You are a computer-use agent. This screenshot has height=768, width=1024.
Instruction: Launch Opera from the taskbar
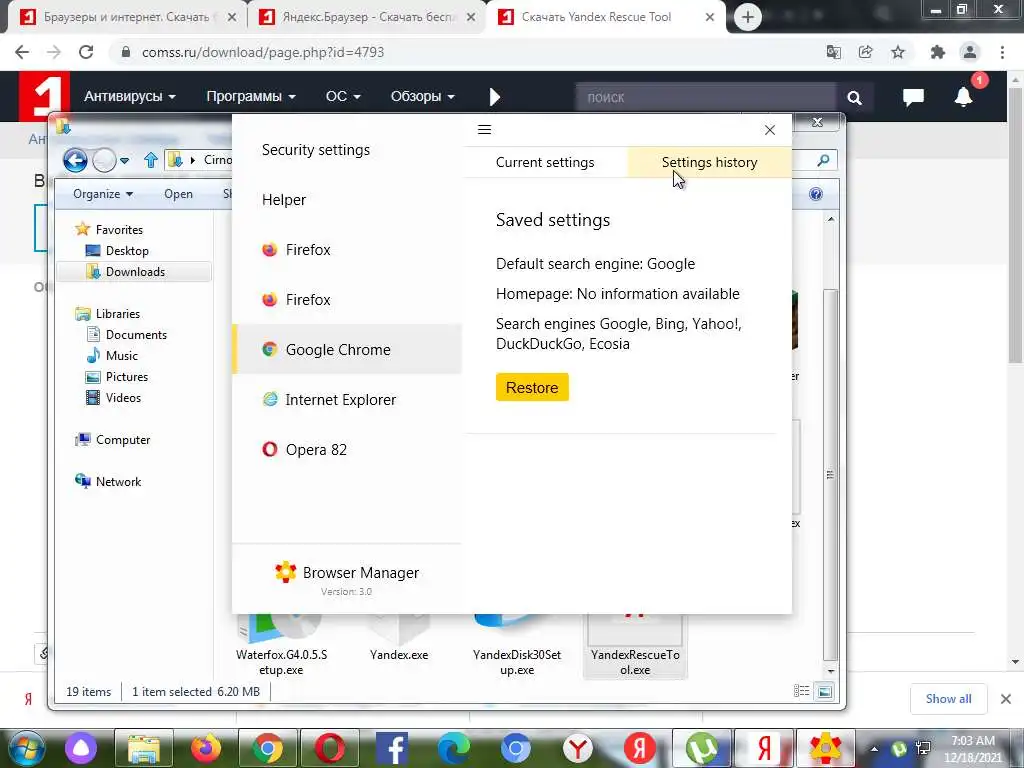[330, 748]
